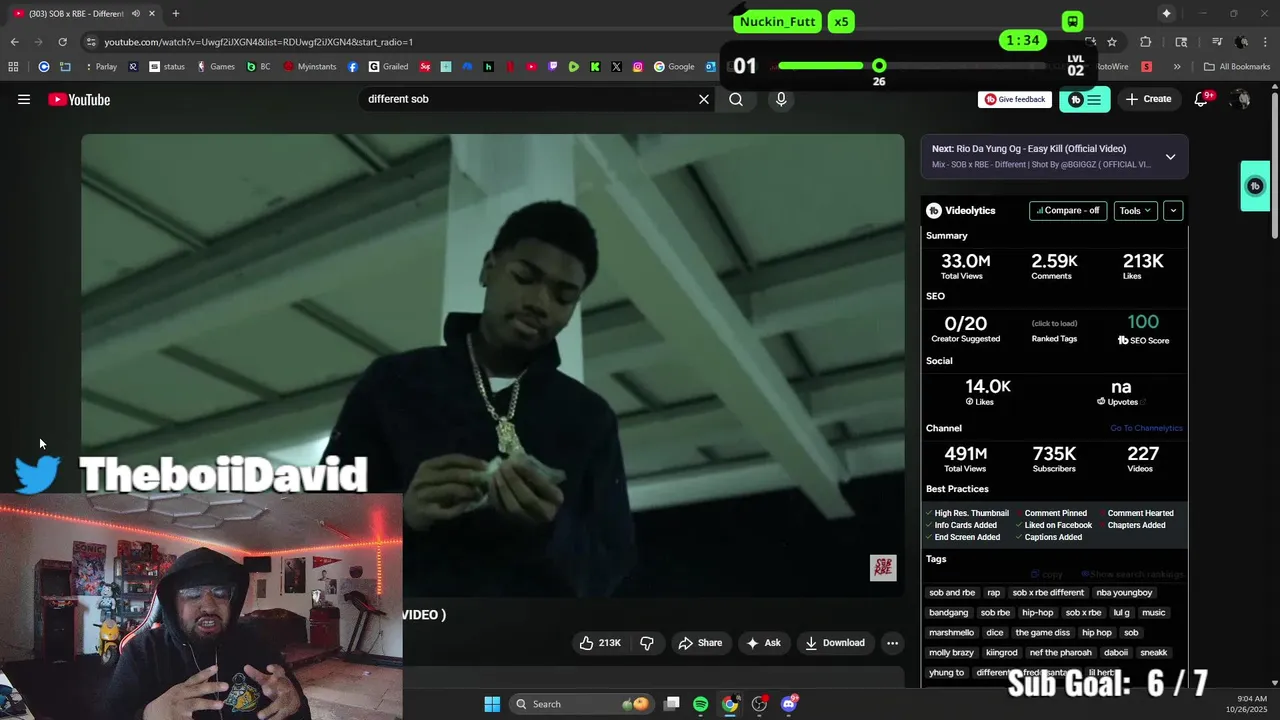Click the 'the game diss' tag
The width and height of the screenshot is (1280, 720).
(x=1042, y=632)
